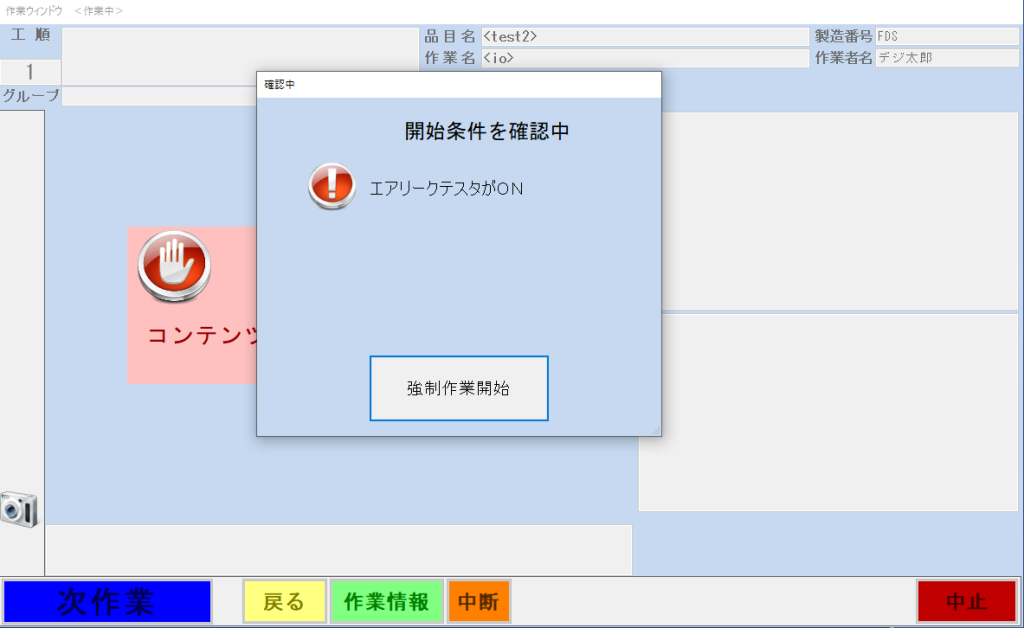1024x628 pixels.
Task: Click the 品目名 field showing <test2>
Action: [645, 37]
